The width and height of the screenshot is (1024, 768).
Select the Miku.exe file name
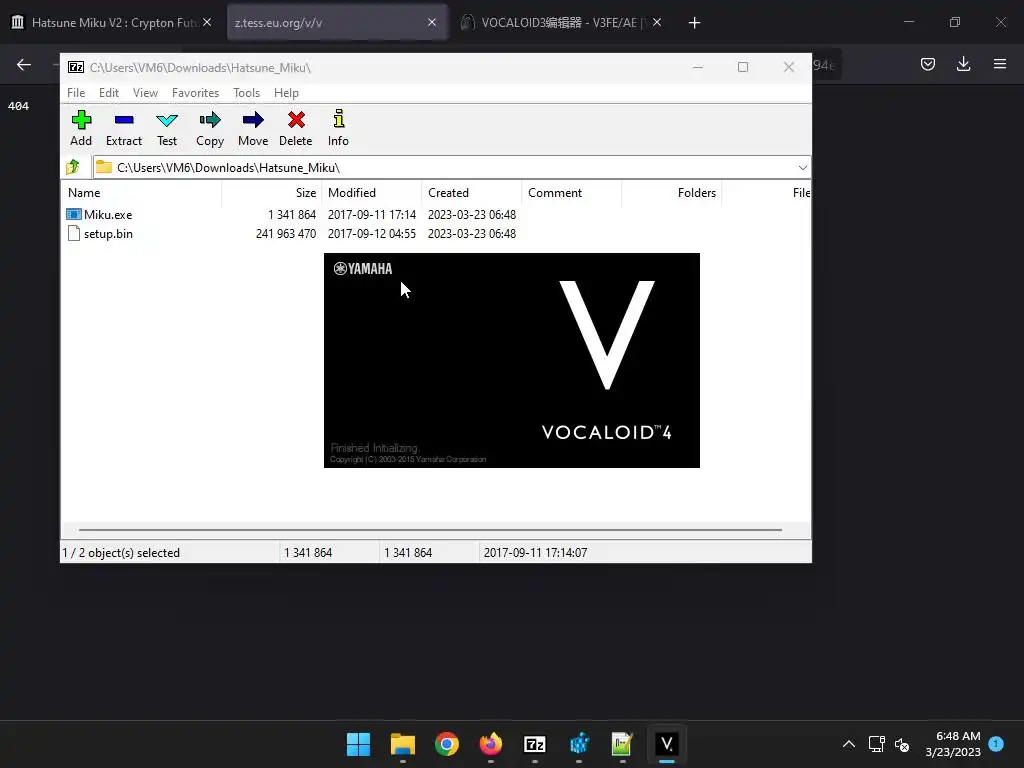click(108, 215)
